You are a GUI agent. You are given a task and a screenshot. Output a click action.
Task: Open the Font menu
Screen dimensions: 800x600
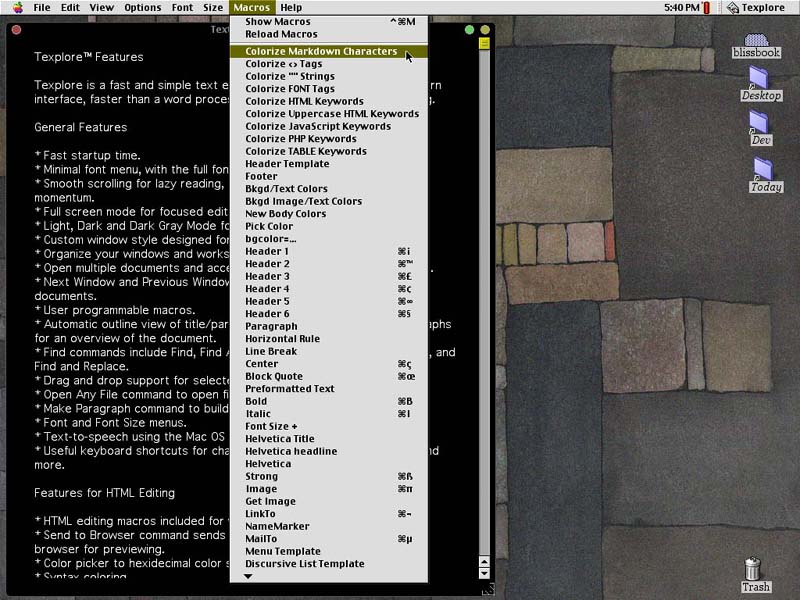click(x=182, y=7)
